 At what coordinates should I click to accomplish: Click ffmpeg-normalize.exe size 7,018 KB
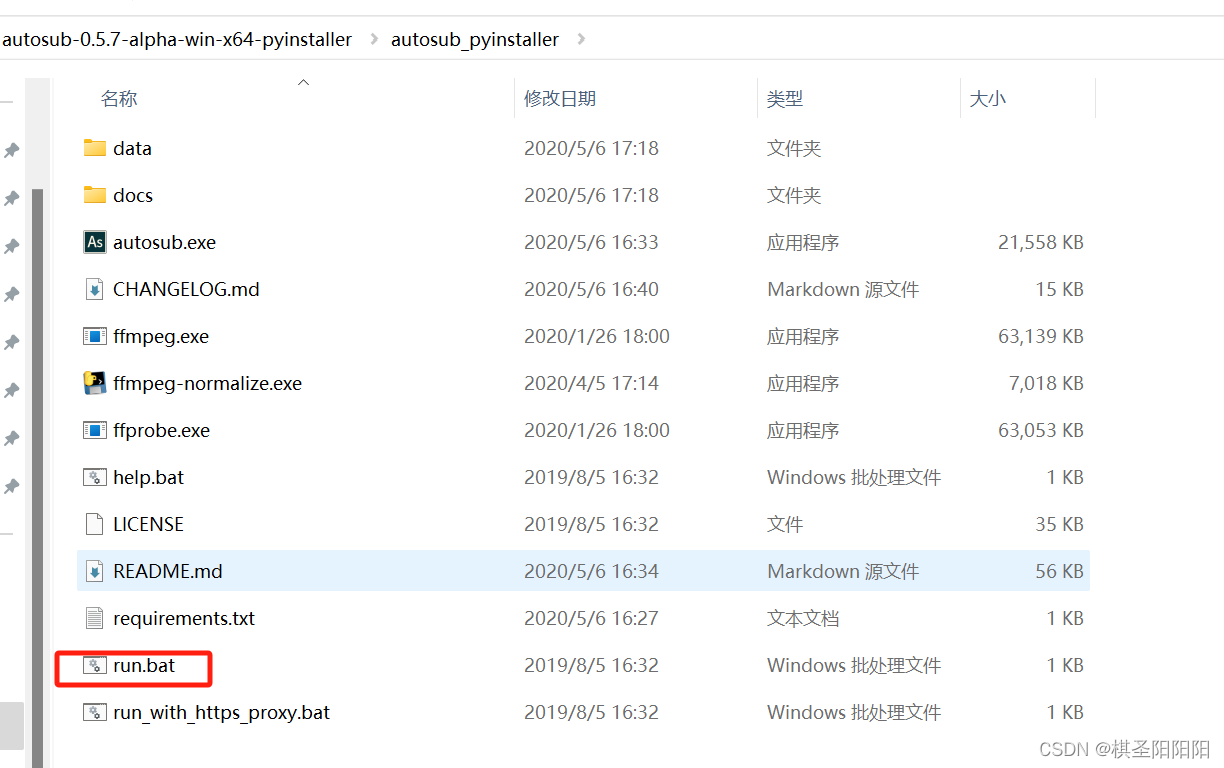1046,383
